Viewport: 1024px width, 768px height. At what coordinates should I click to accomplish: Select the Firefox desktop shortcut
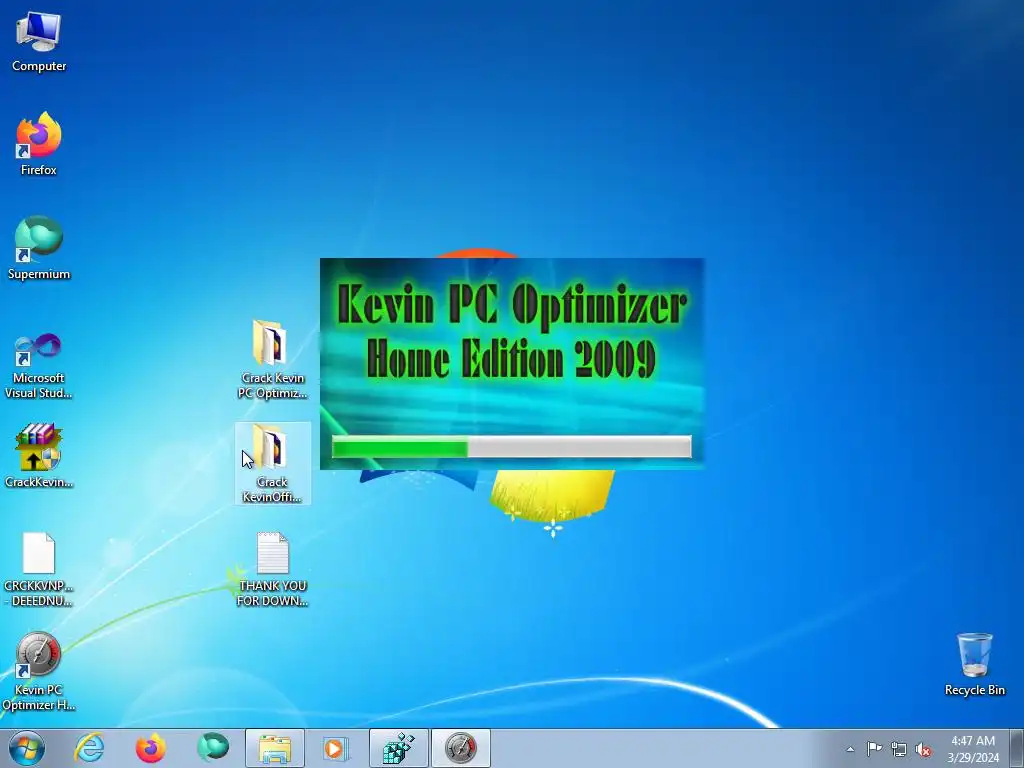click(39, 144)
